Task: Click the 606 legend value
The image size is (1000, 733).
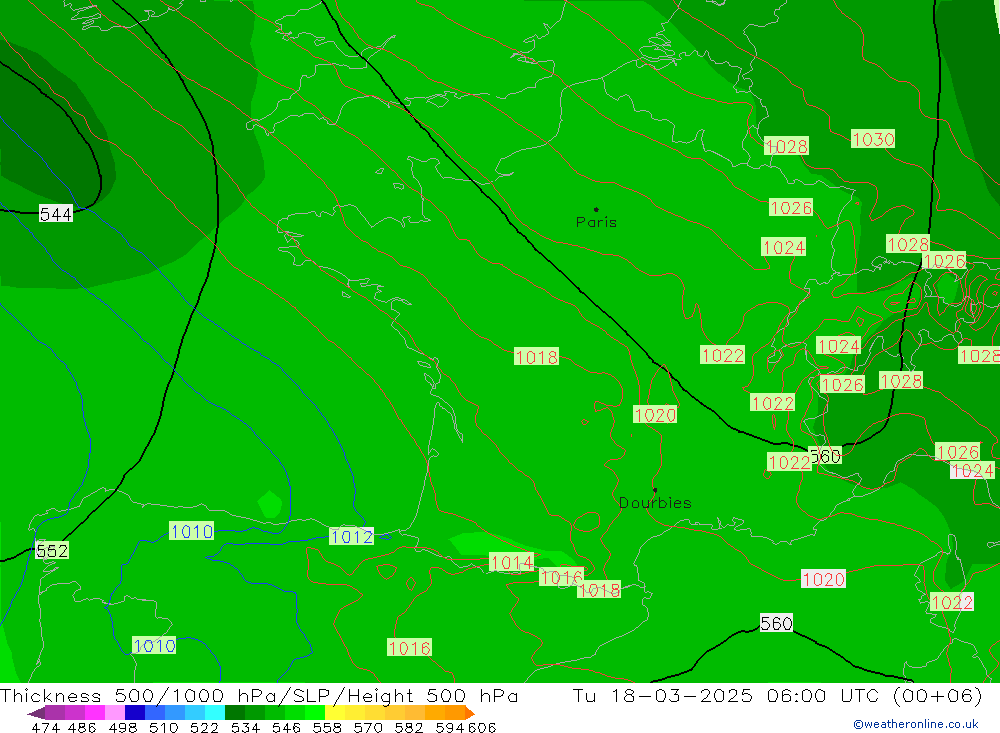Action: click(x=482, y=727)
